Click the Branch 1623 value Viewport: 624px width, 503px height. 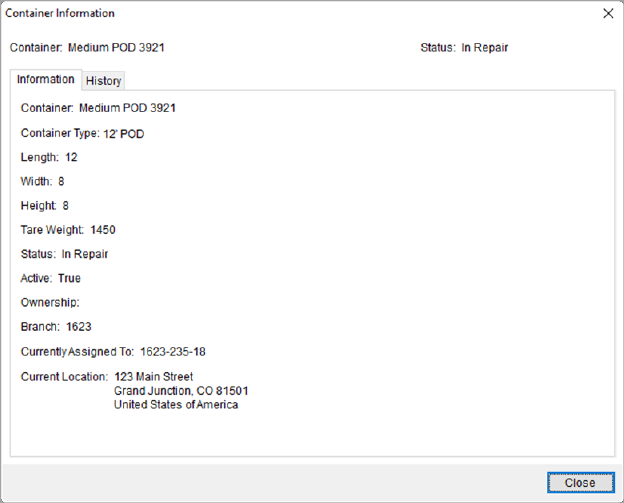[x=79, y=326]
